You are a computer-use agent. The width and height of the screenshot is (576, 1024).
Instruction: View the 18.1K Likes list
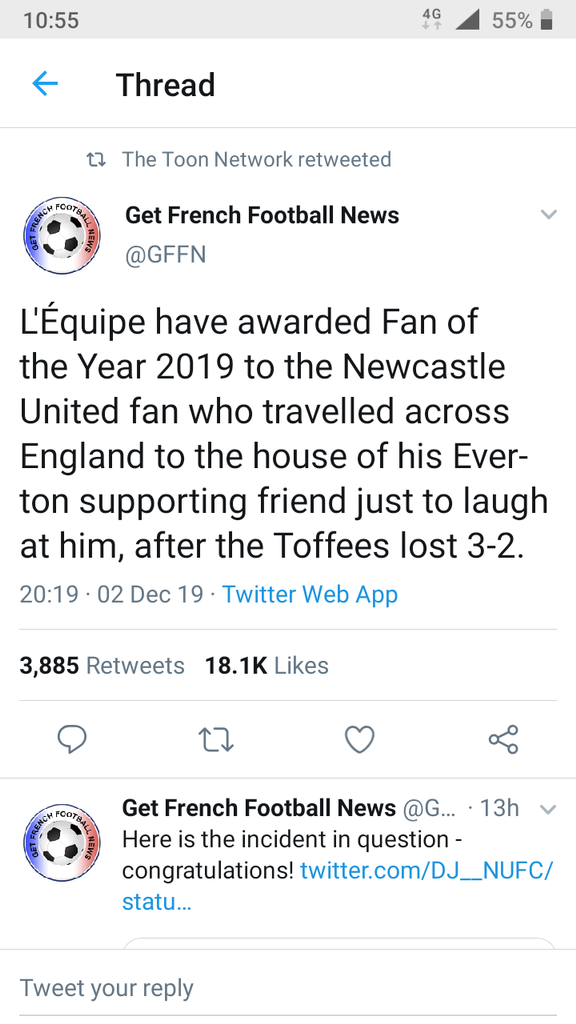pyautogui.click(x=266, y=665)
